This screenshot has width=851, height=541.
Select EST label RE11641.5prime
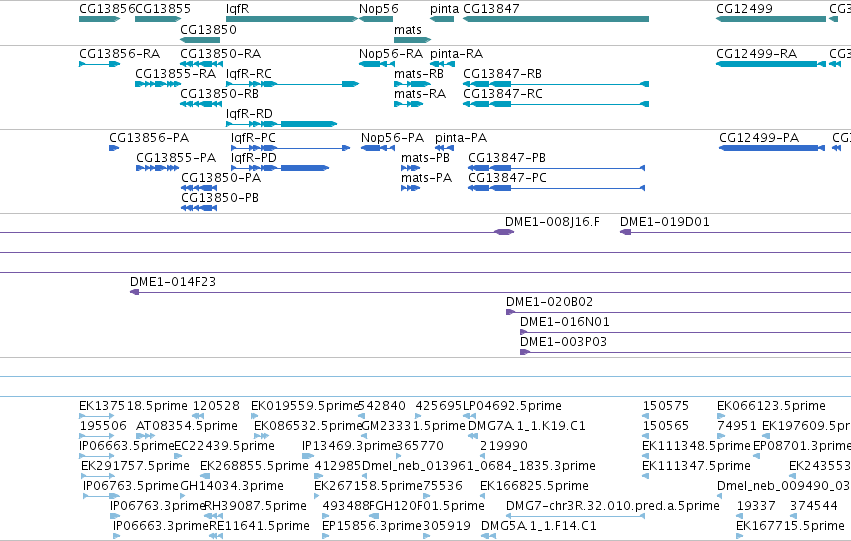pos(259,527)
